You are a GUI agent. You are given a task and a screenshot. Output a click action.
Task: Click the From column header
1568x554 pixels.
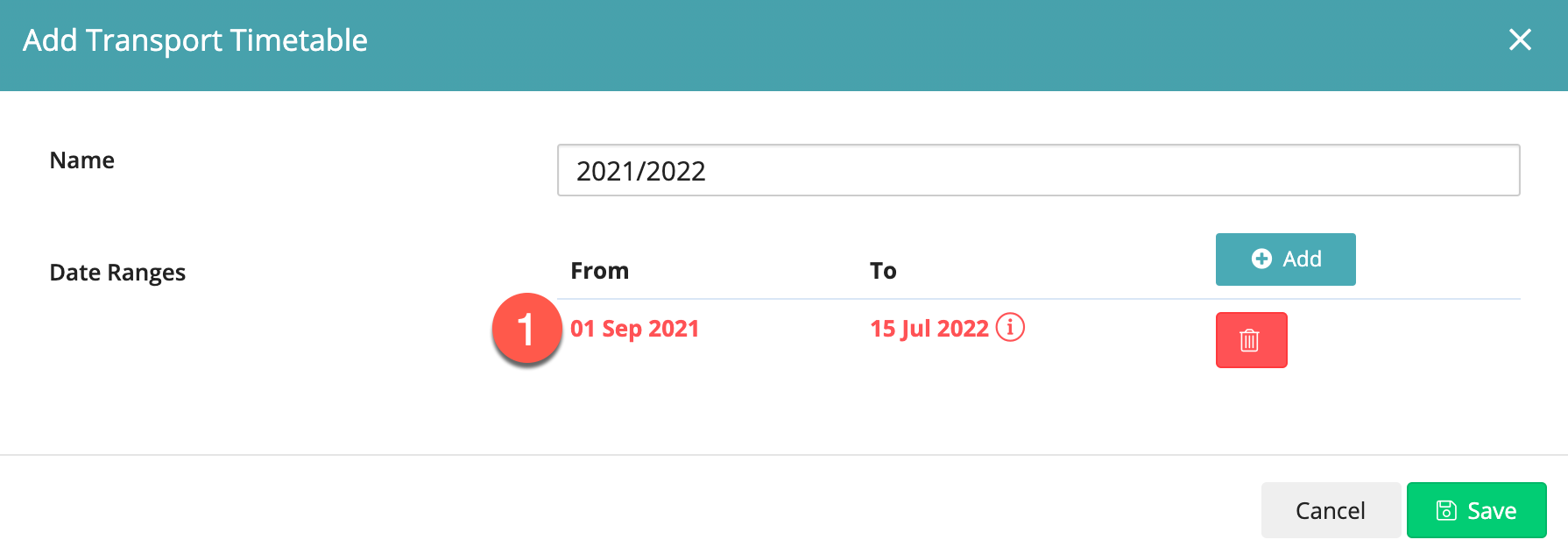pos(599,271)
